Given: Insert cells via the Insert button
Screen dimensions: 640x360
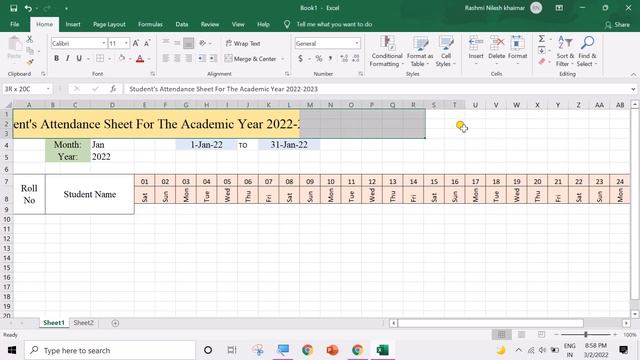Looking at the screenshot, I should click(476, 51).
